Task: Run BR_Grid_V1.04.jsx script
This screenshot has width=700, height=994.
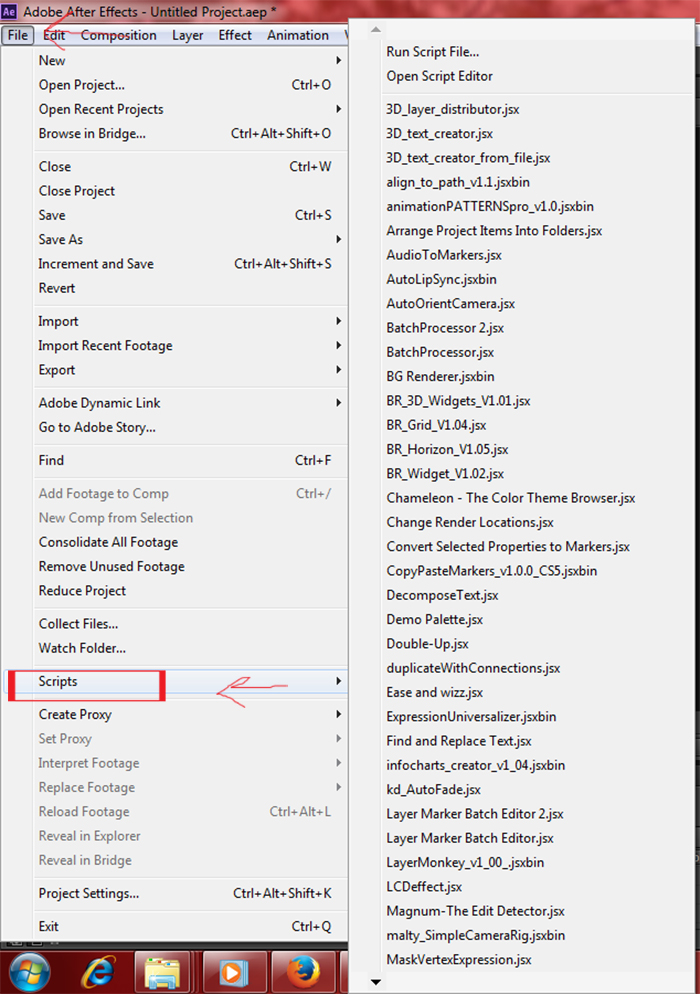Action: click(x=436, y=425)
